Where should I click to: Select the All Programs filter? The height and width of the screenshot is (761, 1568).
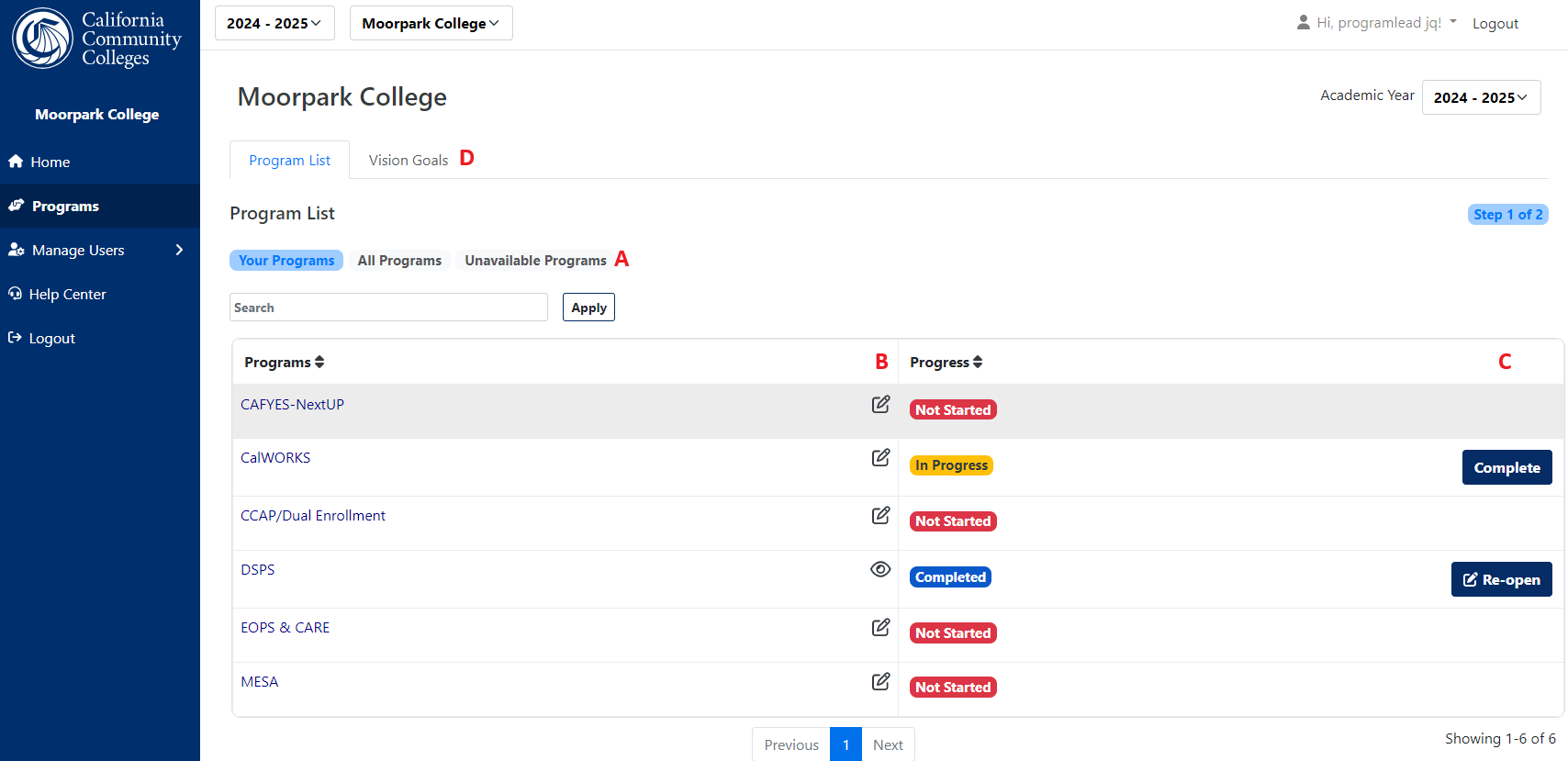399,261
